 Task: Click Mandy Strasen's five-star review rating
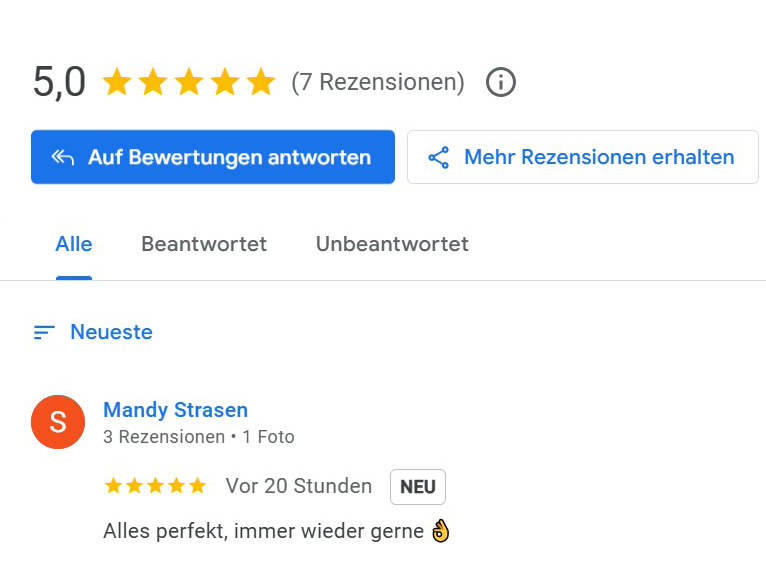coord(155,486)
